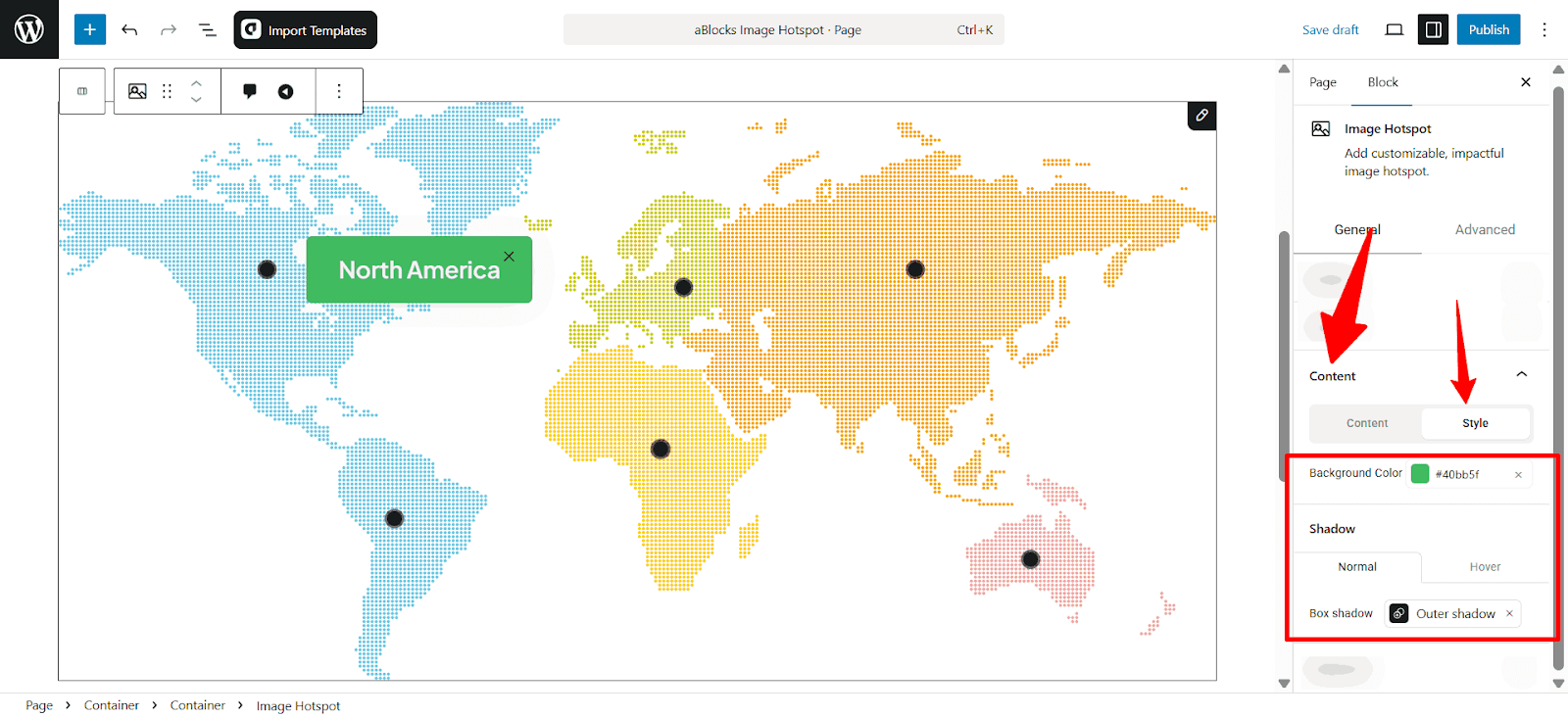
Task: Click the editor scrollbar down arrow
Action: pyautogui.click(x=1284, y=684)
